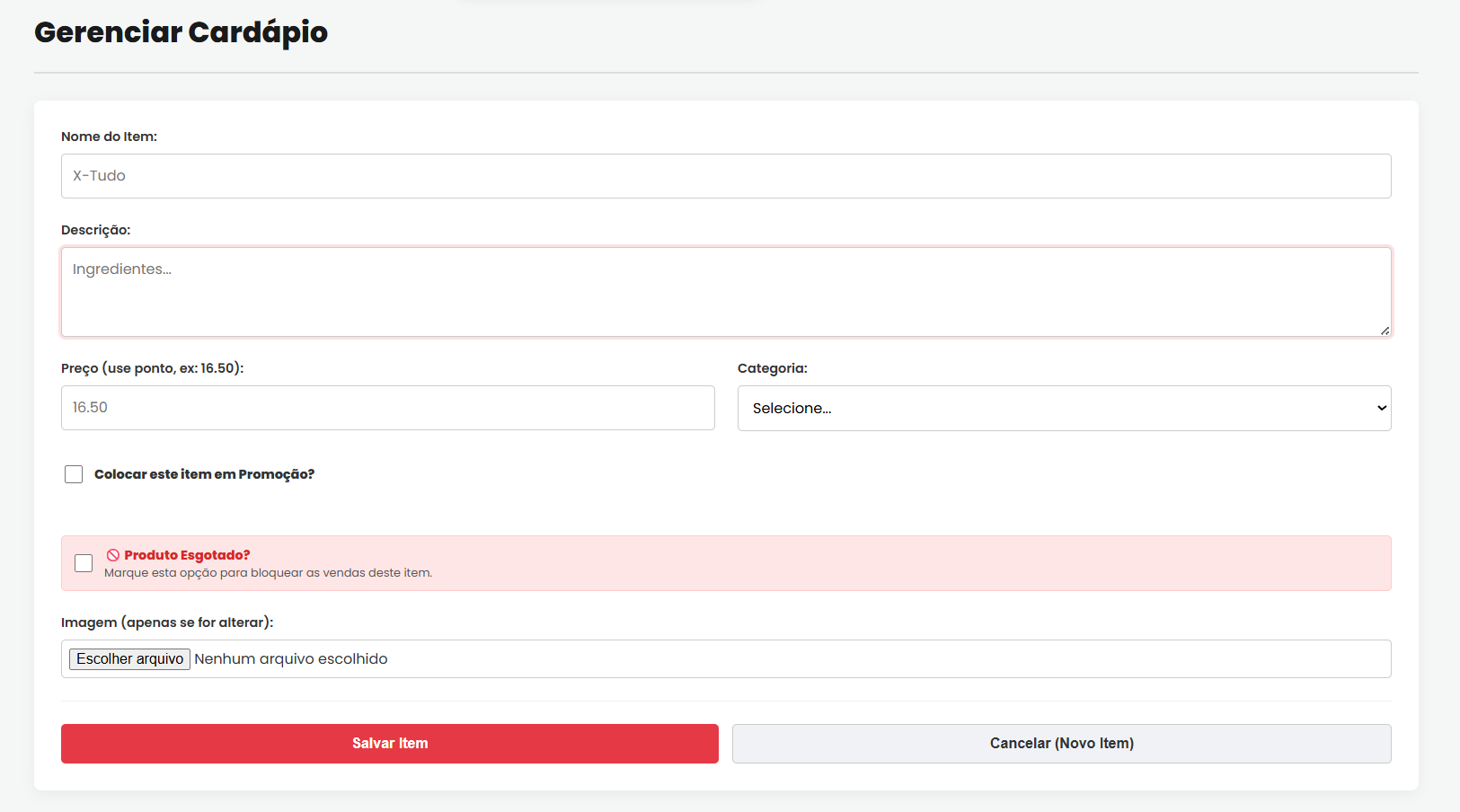Click the 'Colocar este item em Promoção?' label
1460x812 pixels.
(x=204, y=474)
